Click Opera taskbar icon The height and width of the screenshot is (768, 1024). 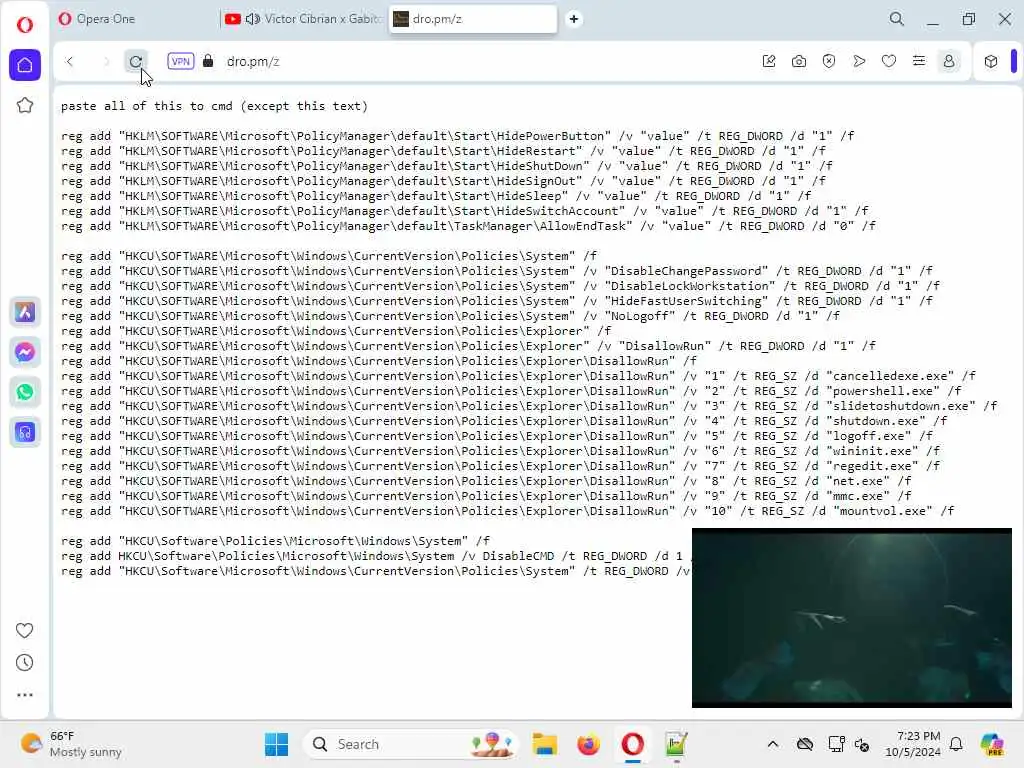pos(632,744)
